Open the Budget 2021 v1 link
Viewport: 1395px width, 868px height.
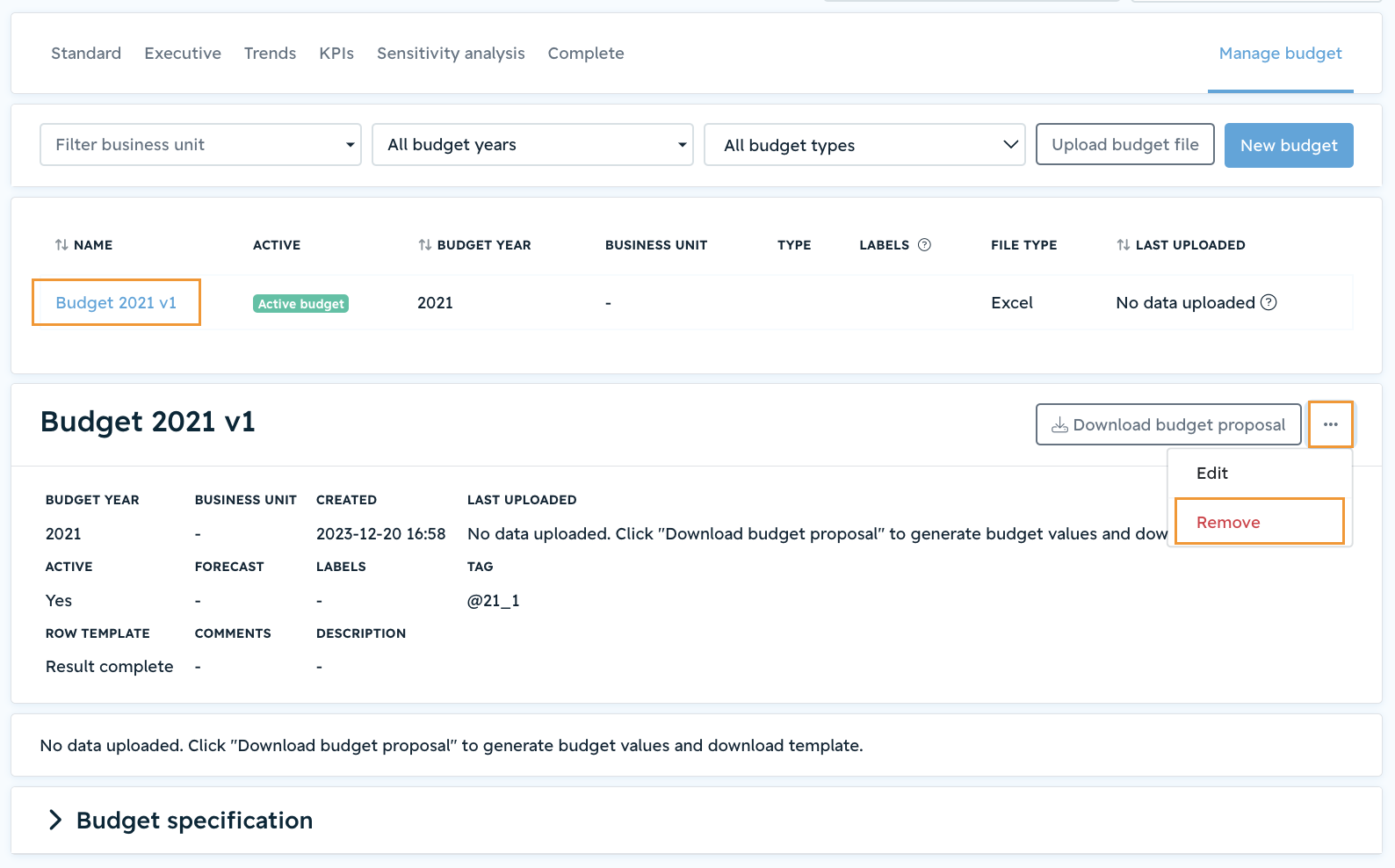click(x=116, y=302)
